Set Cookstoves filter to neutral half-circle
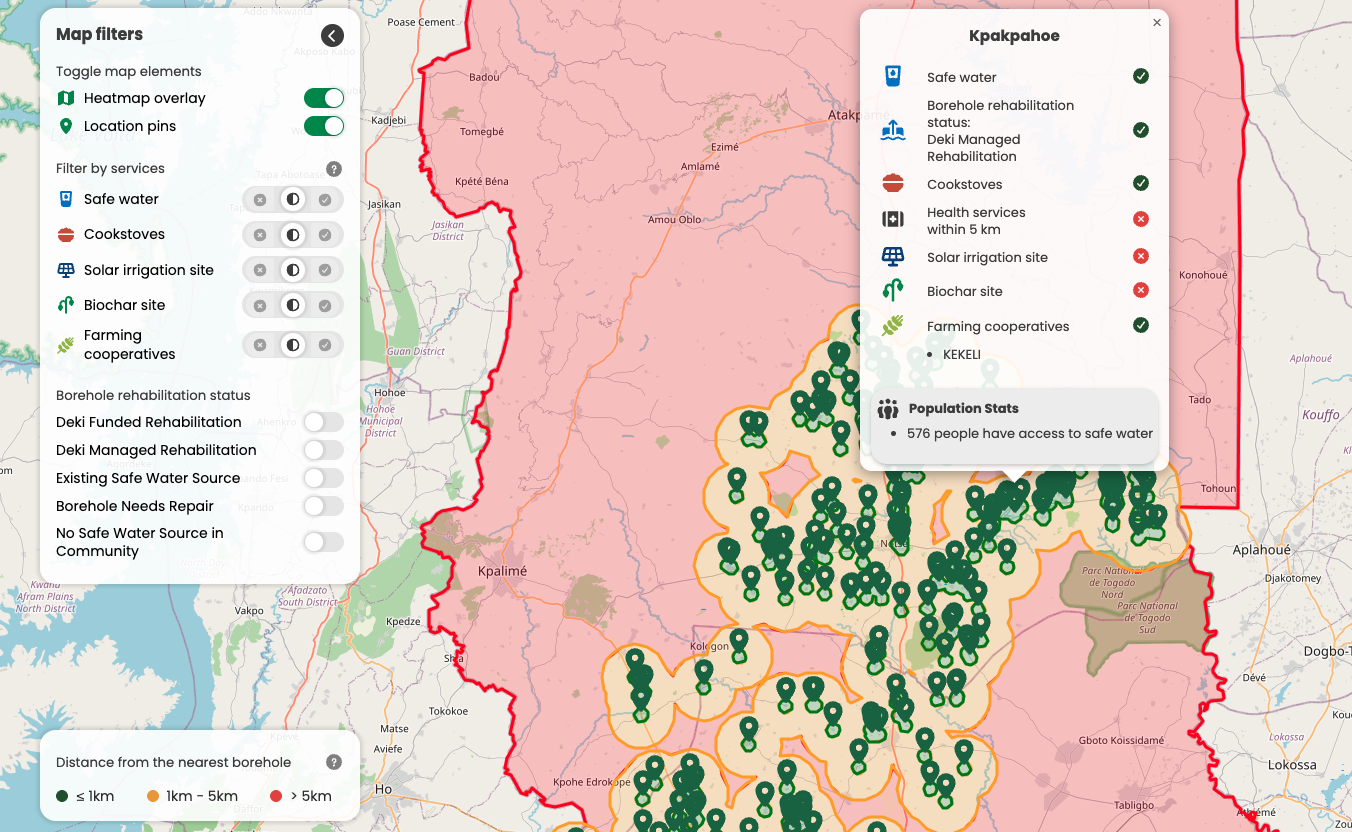This screenshot has height=832, width=1352. [293, 235]
